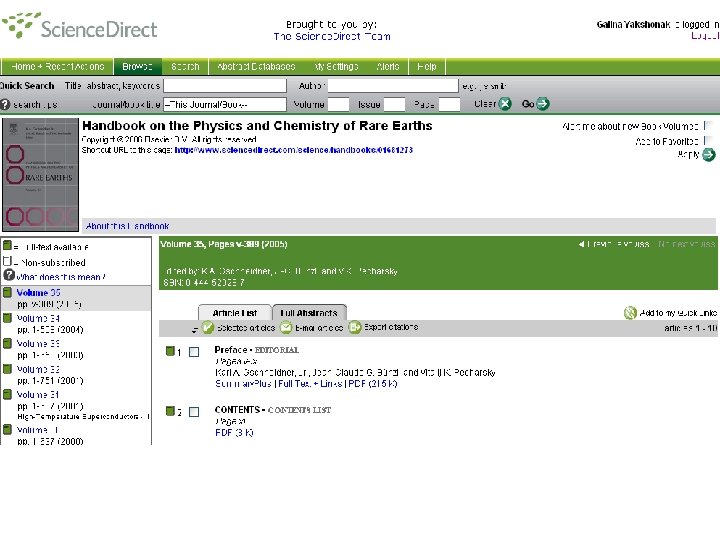This screenshot has height=540, width=720.
Task: Open Volume 34 in the volume list
Action: (38, 318)
